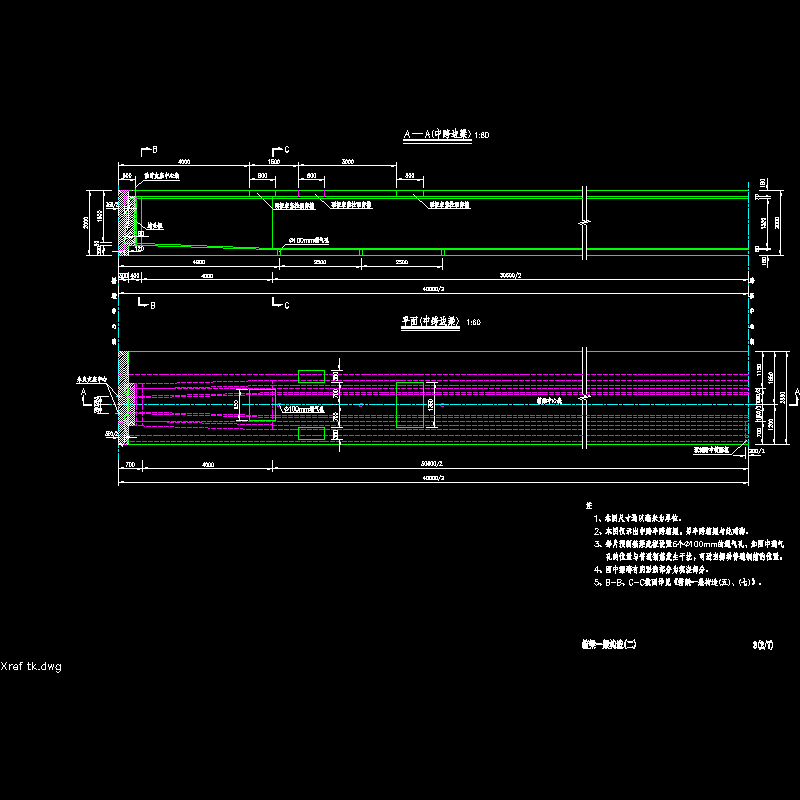Select note line 1 in the notes block
800x800 pixels.
(638, 518)
